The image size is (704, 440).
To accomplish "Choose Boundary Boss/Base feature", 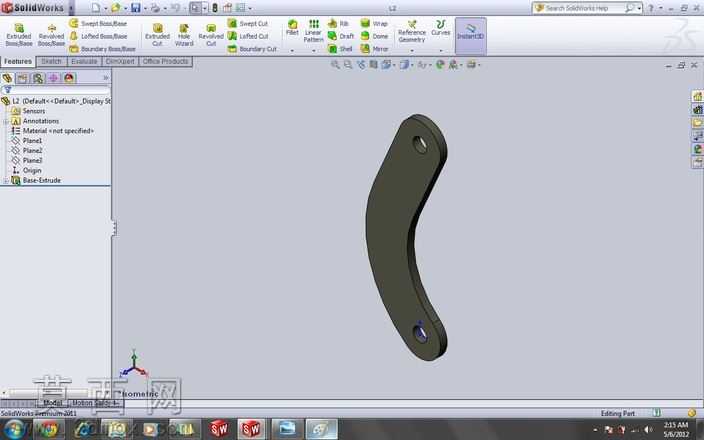I will click(103, 48).
